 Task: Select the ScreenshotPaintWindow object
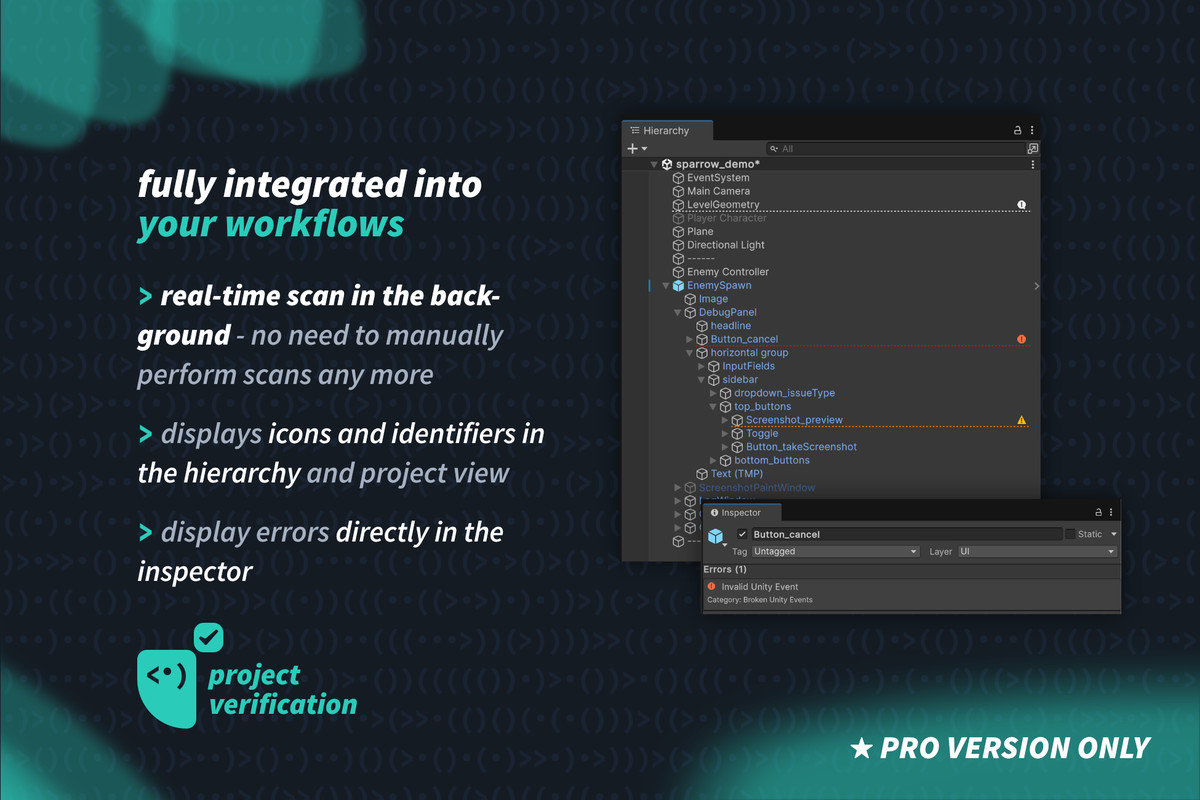(756, 488)
